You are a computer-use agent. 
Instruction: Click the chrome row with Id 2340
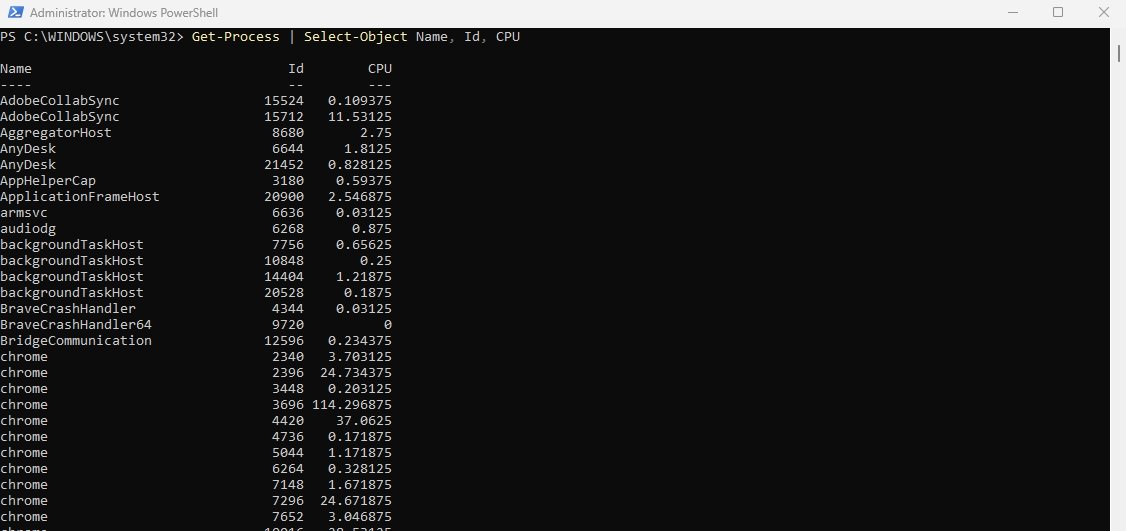tap(196, 356)
